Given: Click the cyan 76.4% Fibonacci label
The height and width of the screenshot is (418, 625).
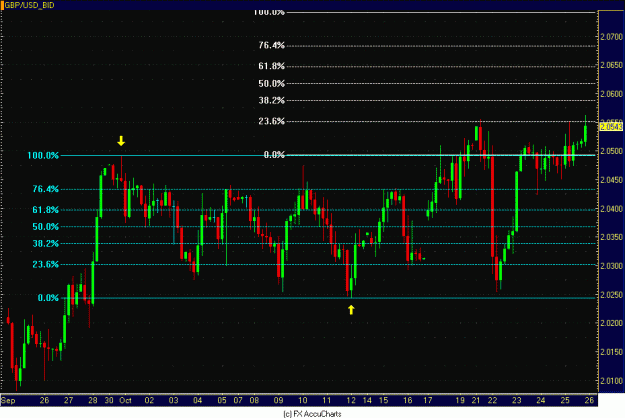Looking at the screenshot, I should coord(45,189).
